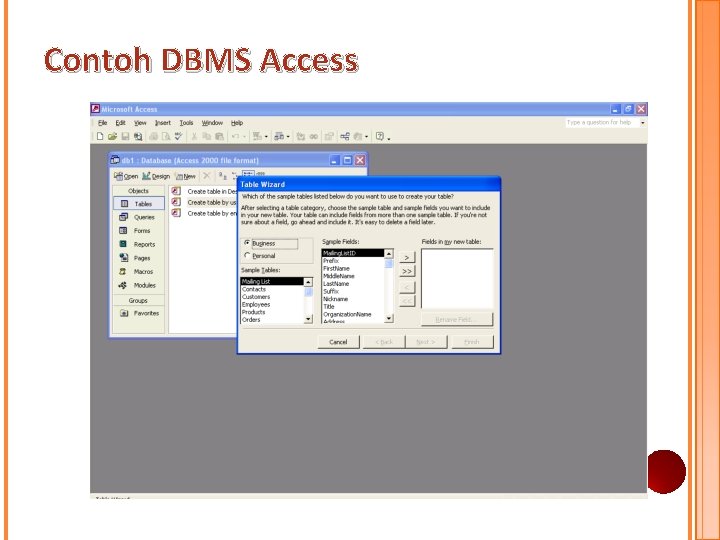Open the View menu
The image size is (720, 540).
point(140,123)
